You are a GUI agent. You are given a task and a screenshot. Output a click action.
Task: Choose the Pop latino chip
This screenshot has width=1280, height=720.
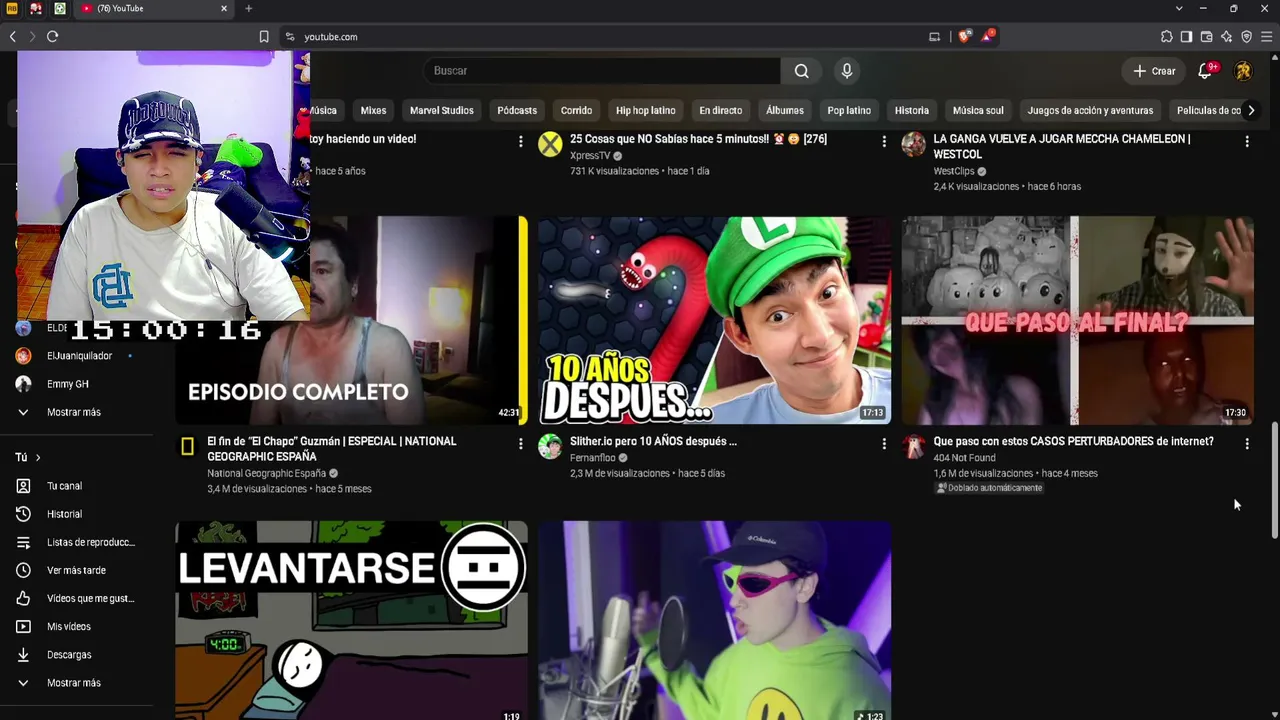click(849, 110)
